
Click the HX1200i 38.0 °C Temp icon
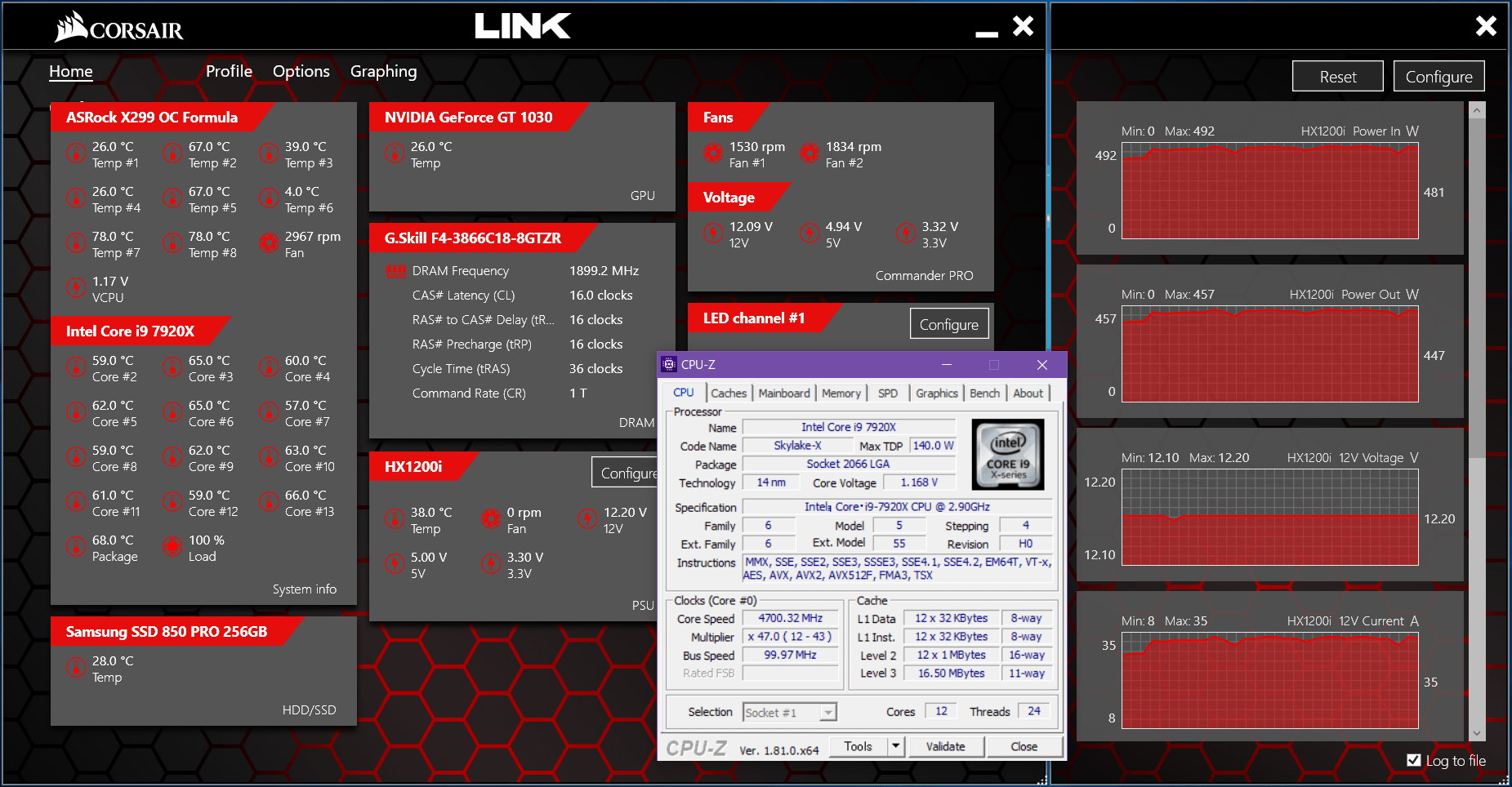(395, 518)
